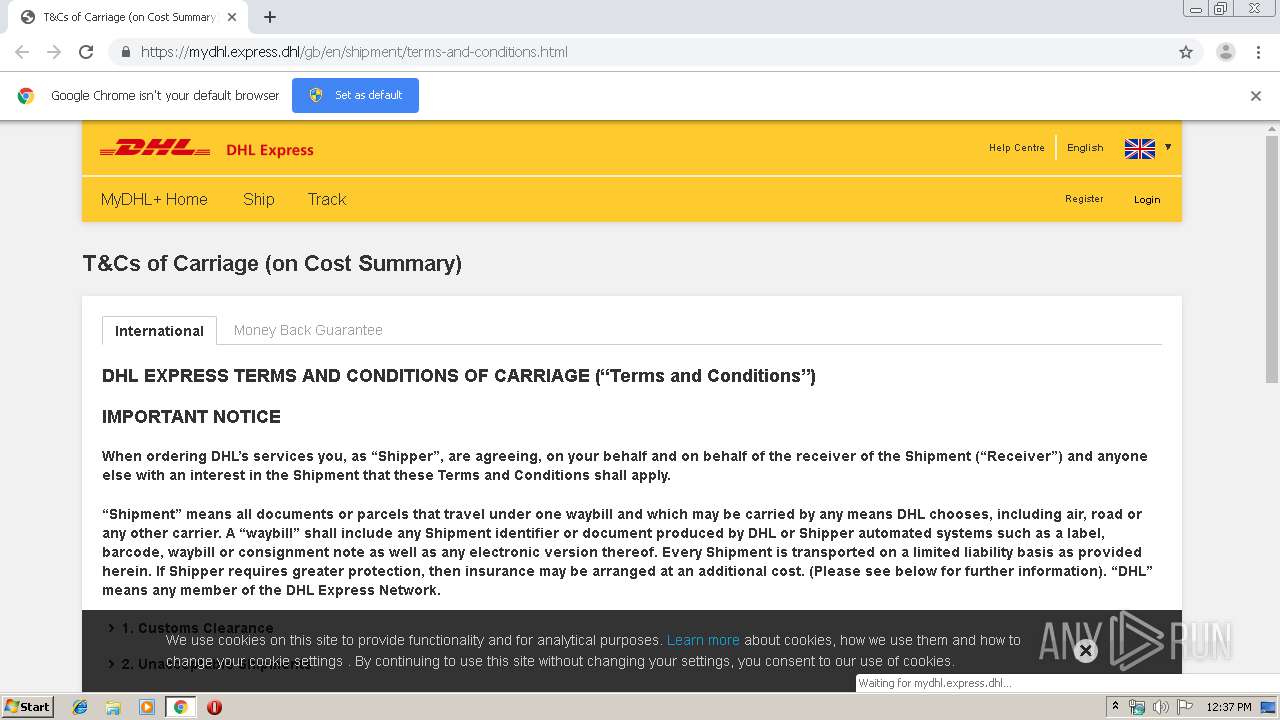Close the T&Cs of Carriage tab
The width and height of the screenshot is (1280, 720).
232,17
